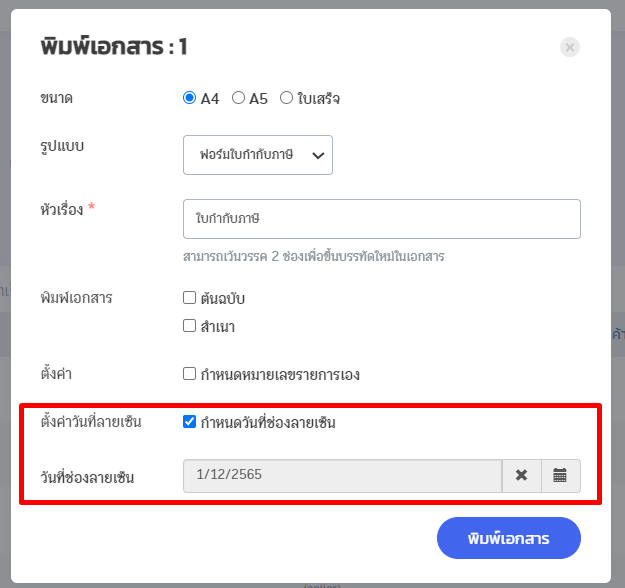The image size is (625, 588).
Task: Click the ขนาด size label
Action: pos(56,98)
